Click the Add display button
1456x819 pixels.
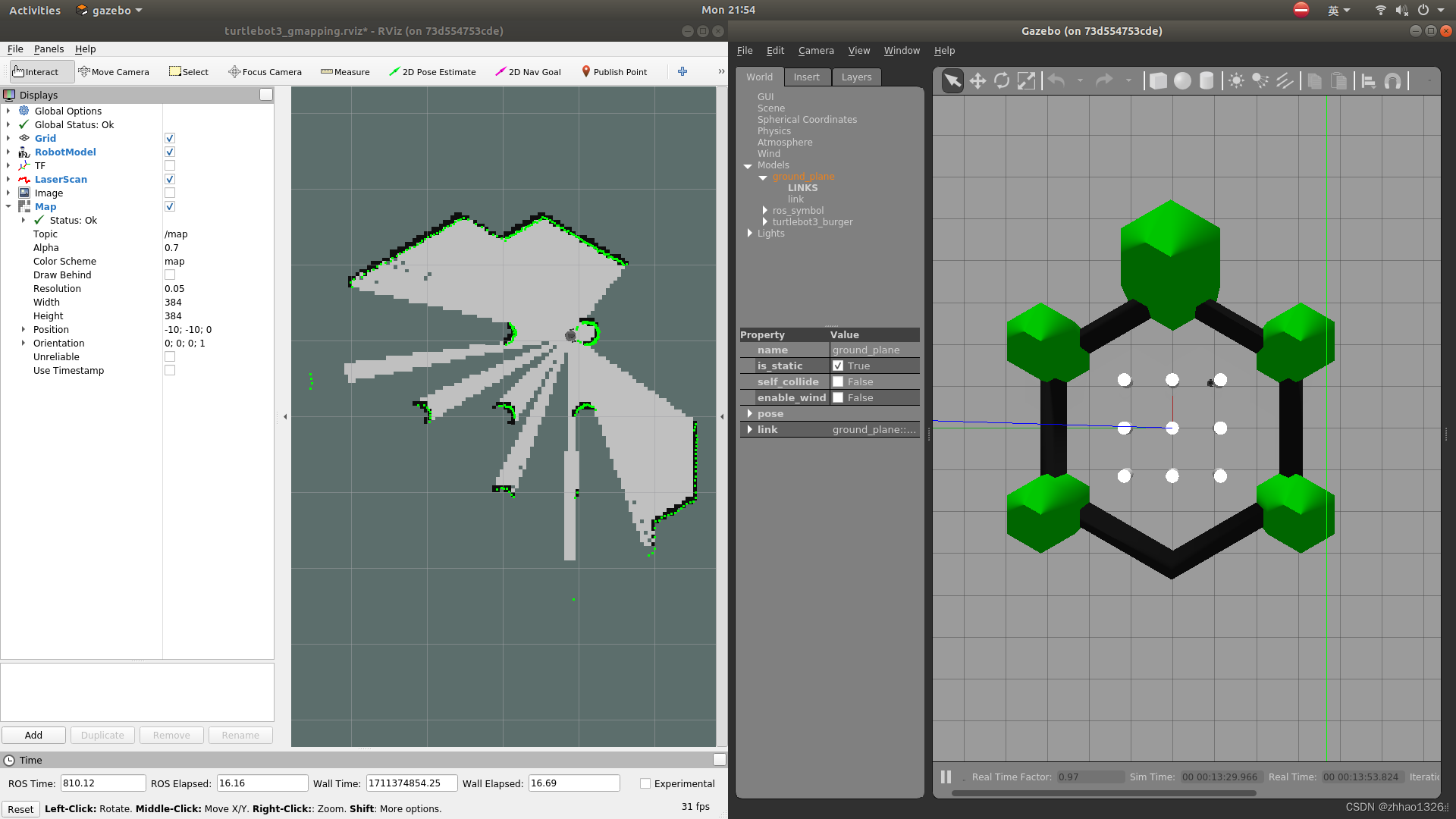pyautogui.click(x=33, y=735)
